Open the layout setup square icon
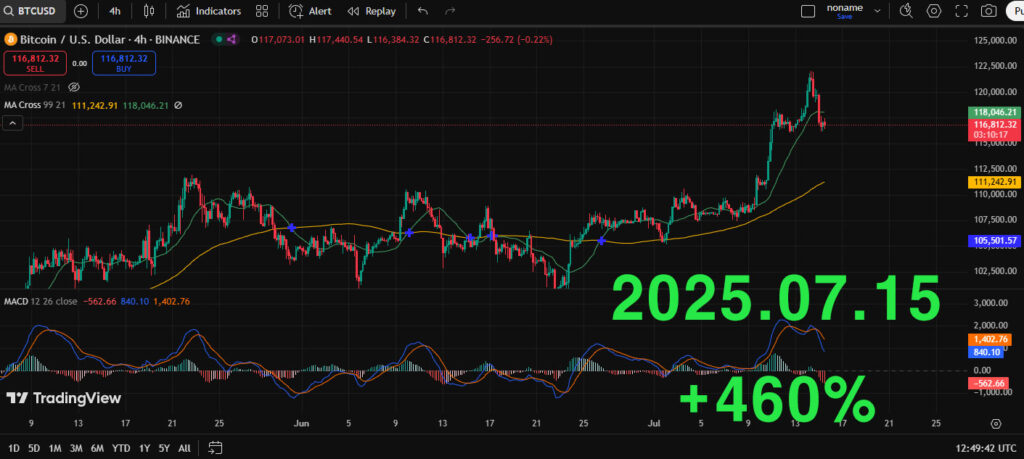Image resolution: width=1024 pixels, height=459 pixels. (808, 11)
